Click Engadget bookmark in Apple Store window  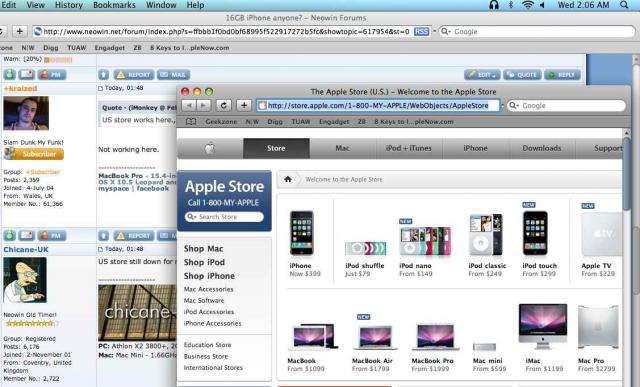click(334, 122)
